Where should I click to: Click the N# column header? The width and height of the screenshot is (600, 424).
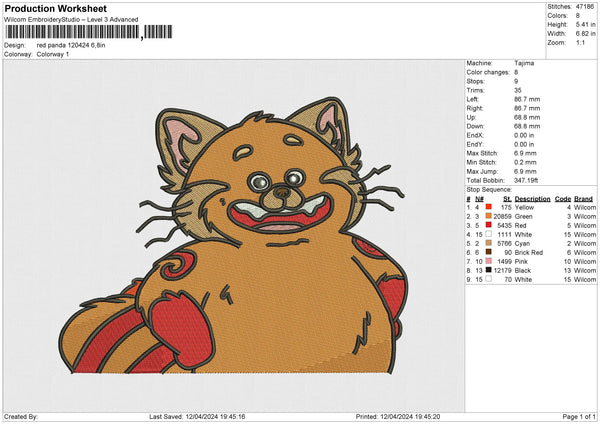tap(479, 199)
